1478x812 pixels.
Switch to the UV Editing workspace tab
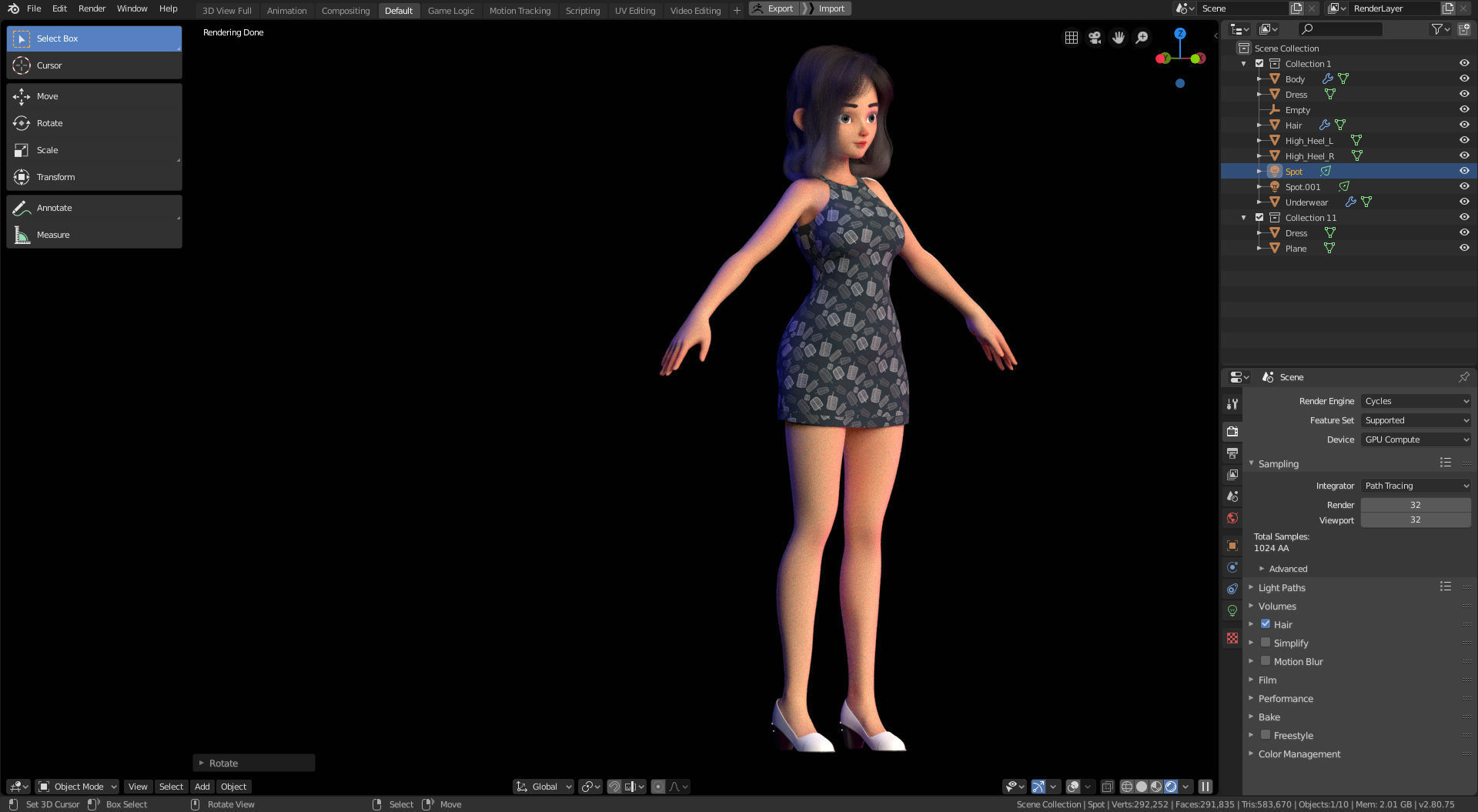(x=635, y=10)
